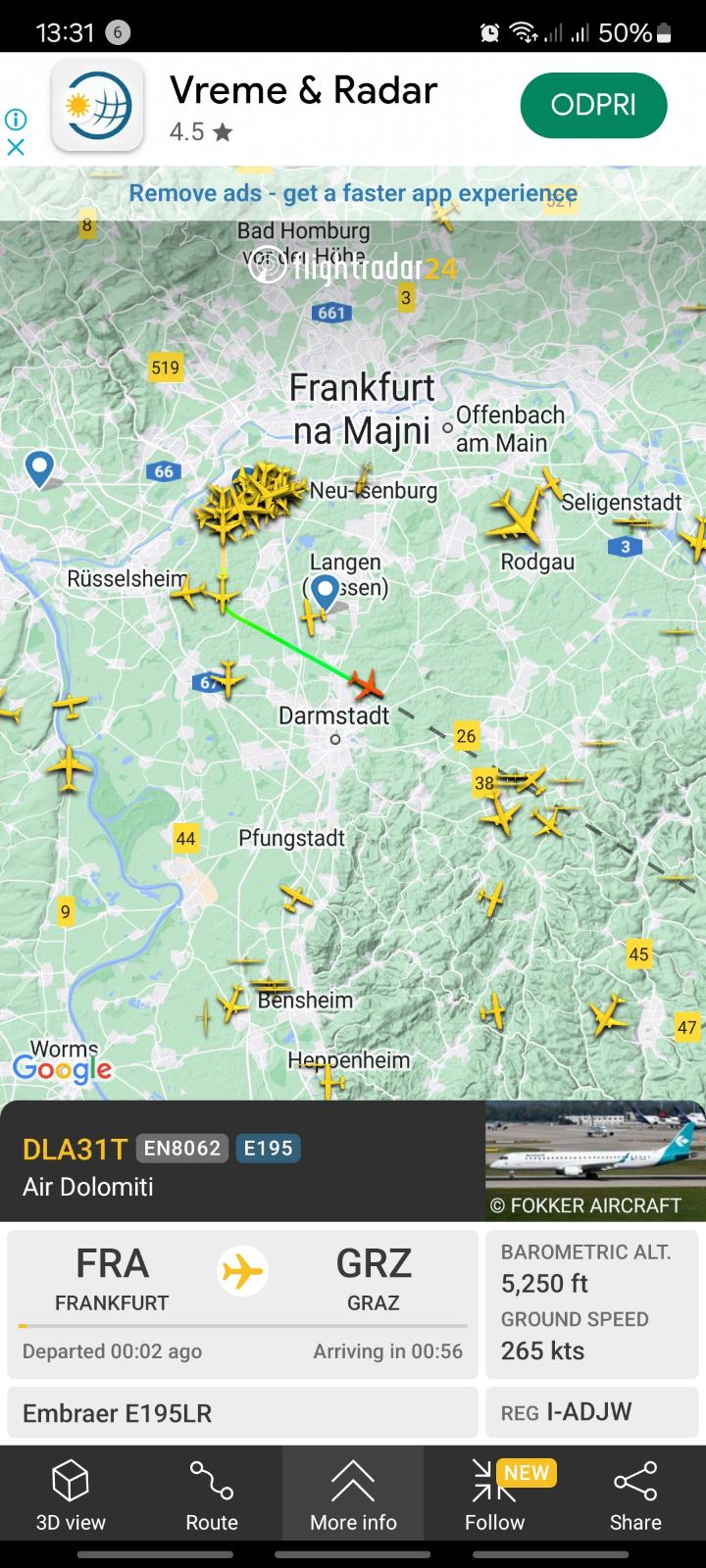The width and height of the screenshot is (706, 1568).
Task: Tap the Route icon
Action: [212, 1480]
